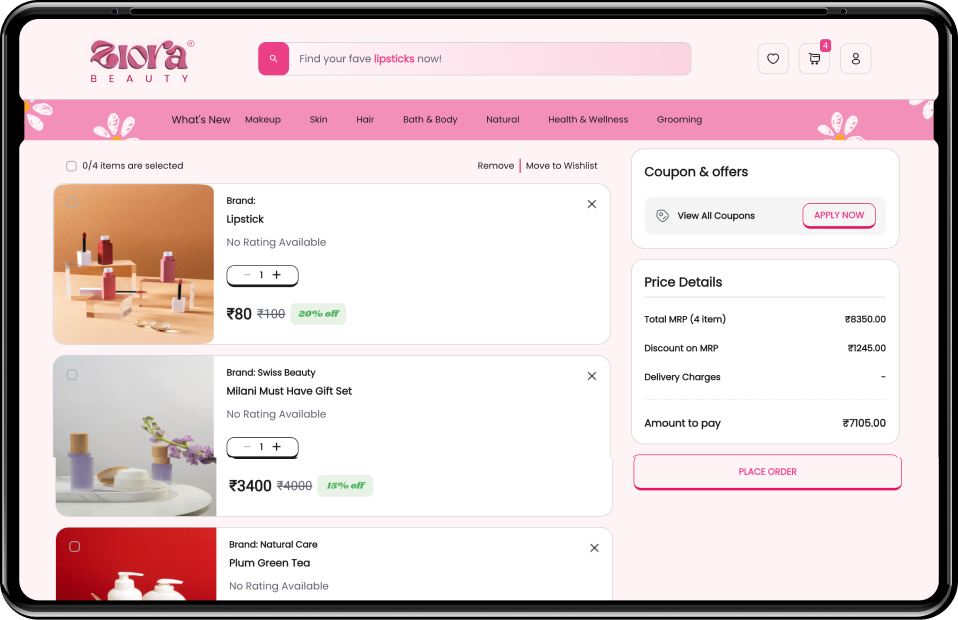Click the pink search magnifier icon
The width and height of the screenshot is (958, 620).
[x=272, y=58]
